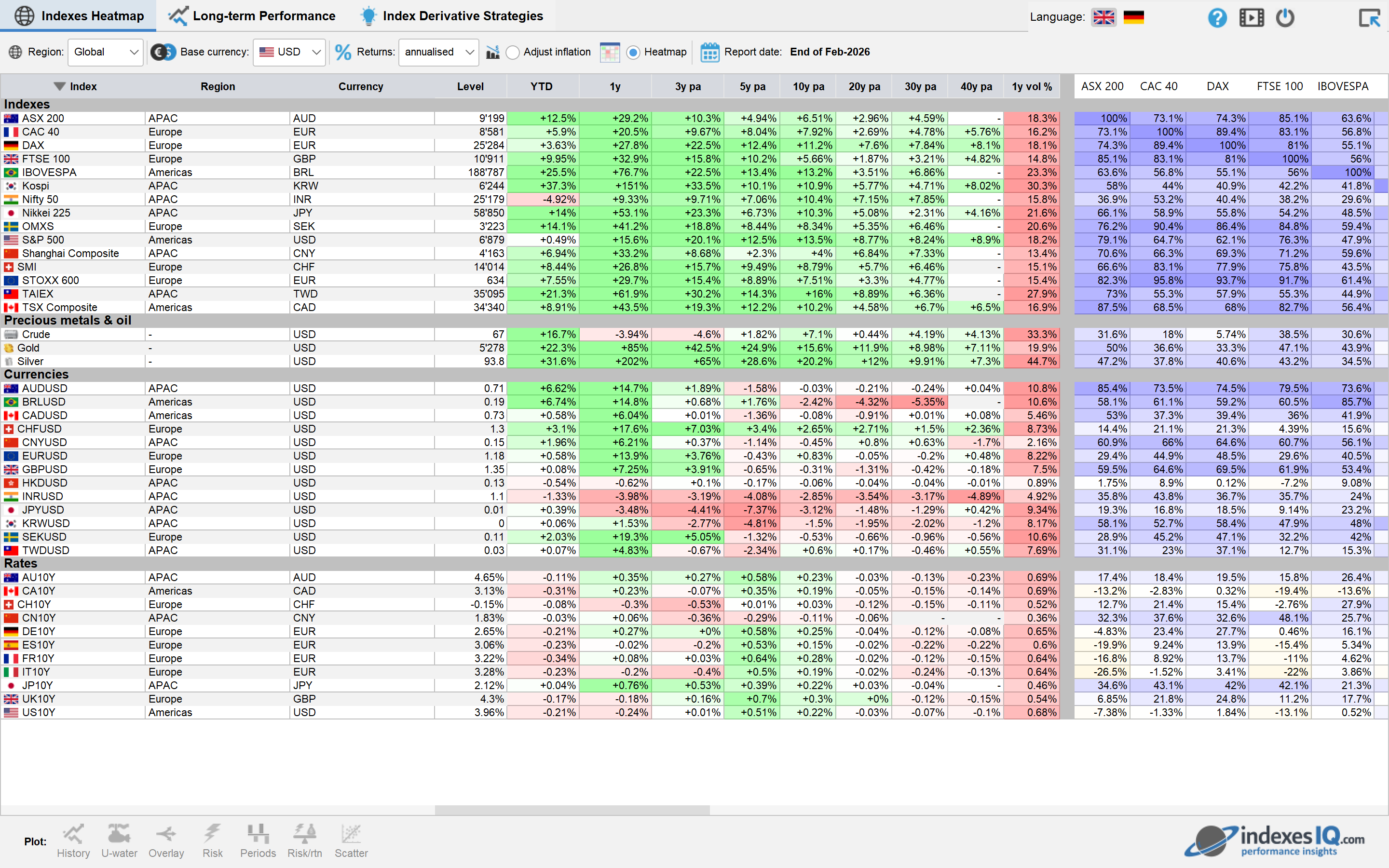Switch language to English flag

1103,17
